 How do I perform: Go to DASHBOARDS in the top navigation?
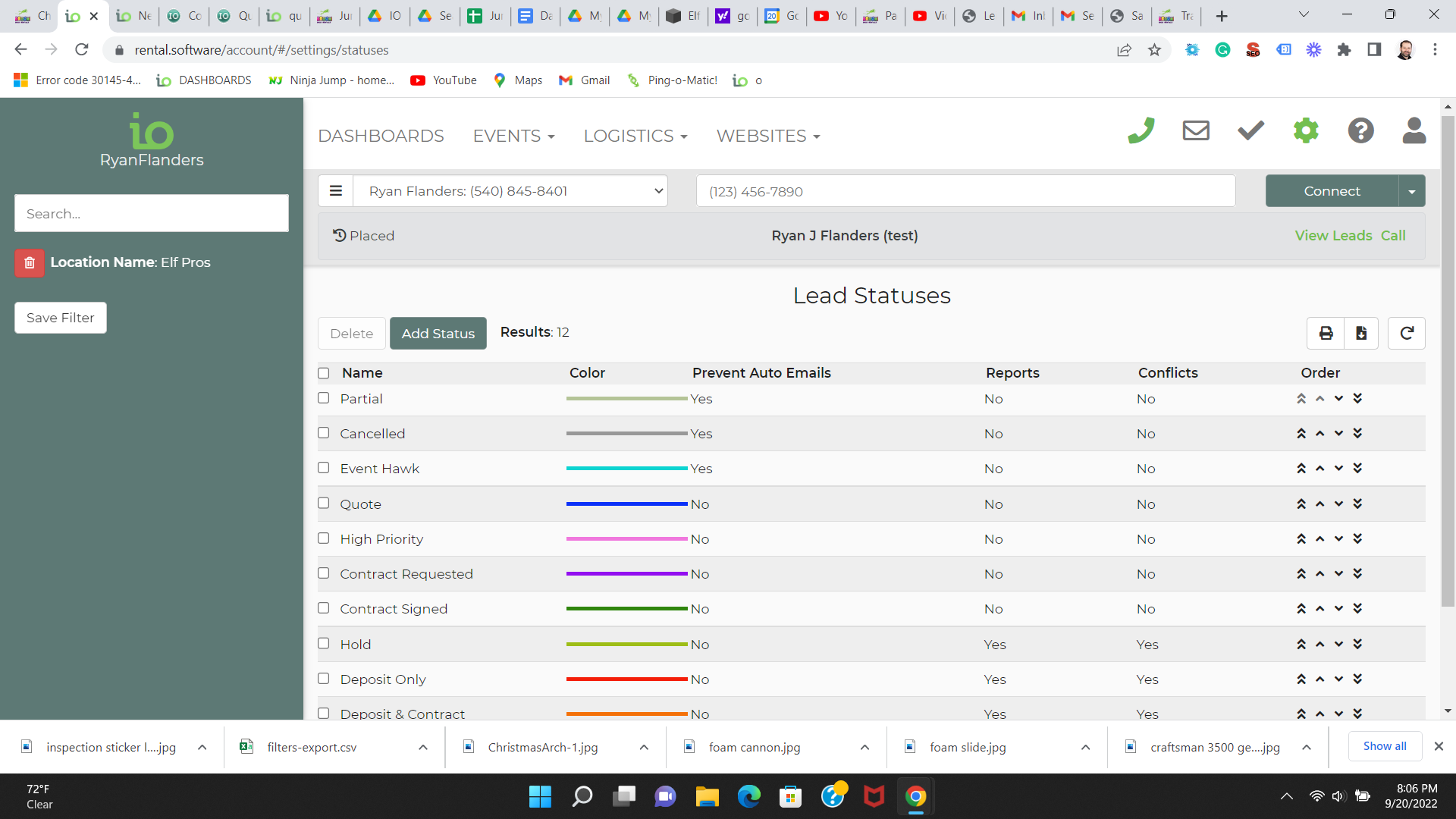click(x=381, y=136)
